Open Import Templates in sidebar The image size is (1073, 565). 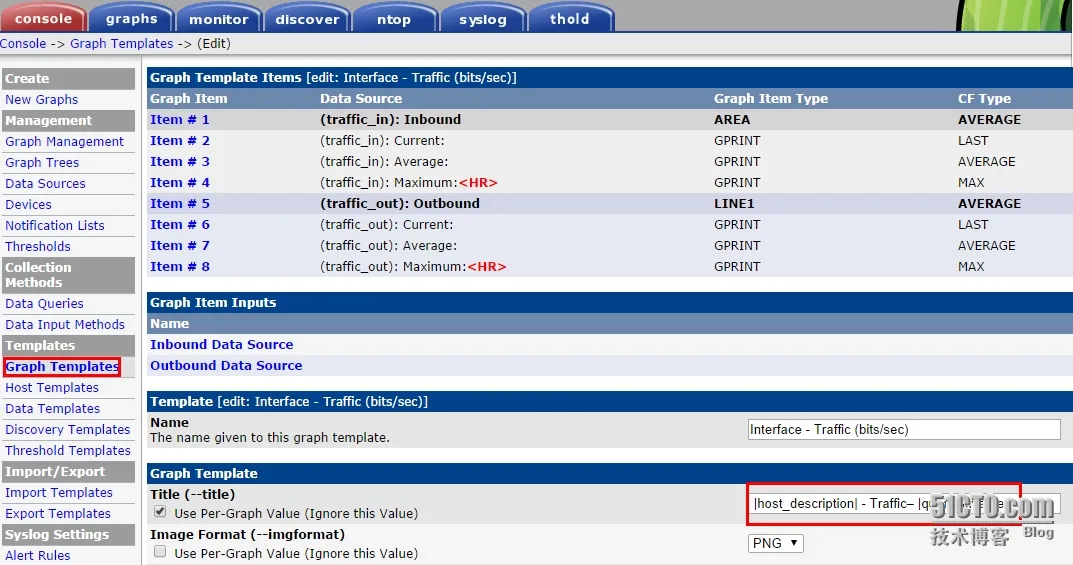(x=59, y=492)
